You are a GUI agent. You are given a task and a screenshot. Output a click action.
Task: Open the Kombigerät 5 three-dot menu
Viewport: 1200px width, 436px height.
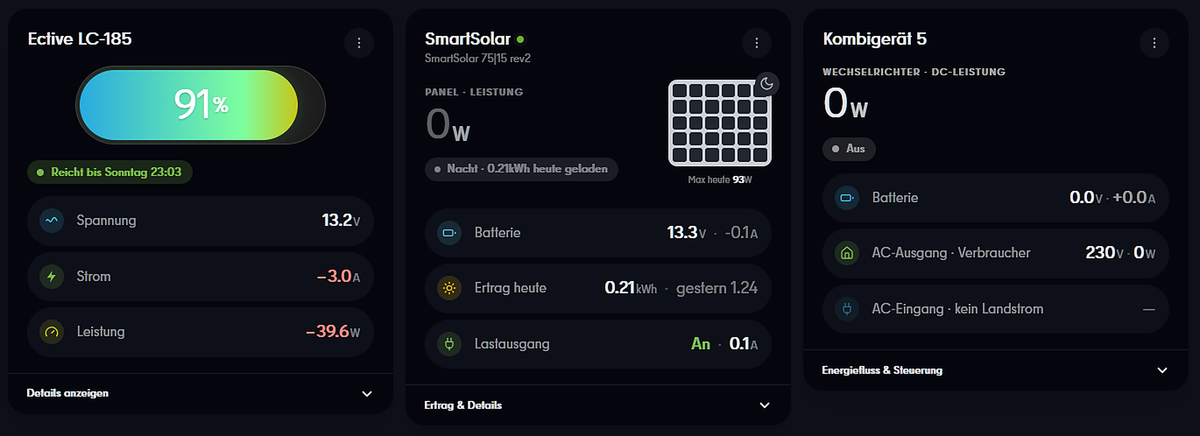1154,43
